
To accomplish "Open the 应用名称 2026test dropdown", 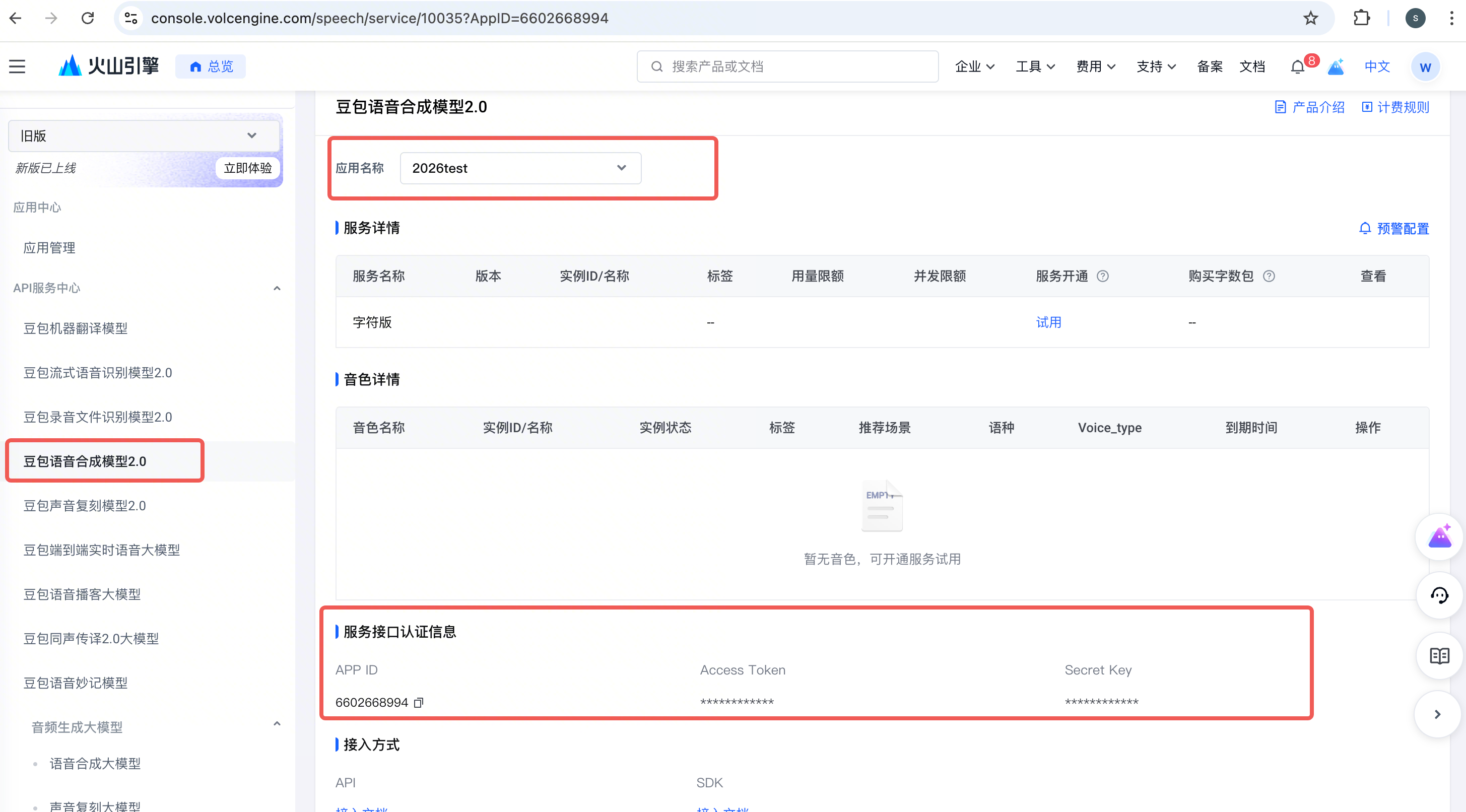I will [520, 168].
